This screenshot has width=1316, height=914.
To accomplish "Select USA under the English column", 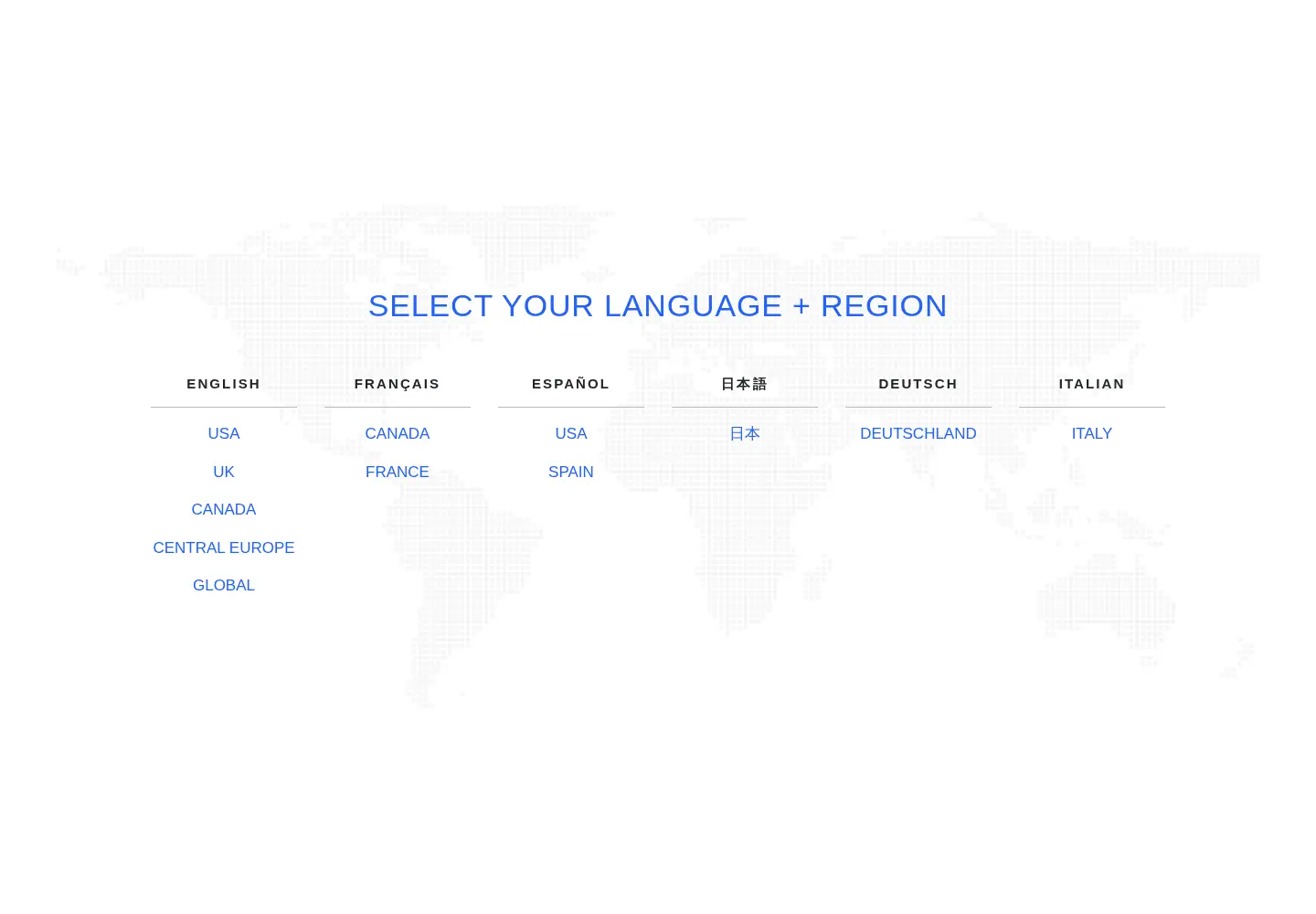I will pos(224,434).
